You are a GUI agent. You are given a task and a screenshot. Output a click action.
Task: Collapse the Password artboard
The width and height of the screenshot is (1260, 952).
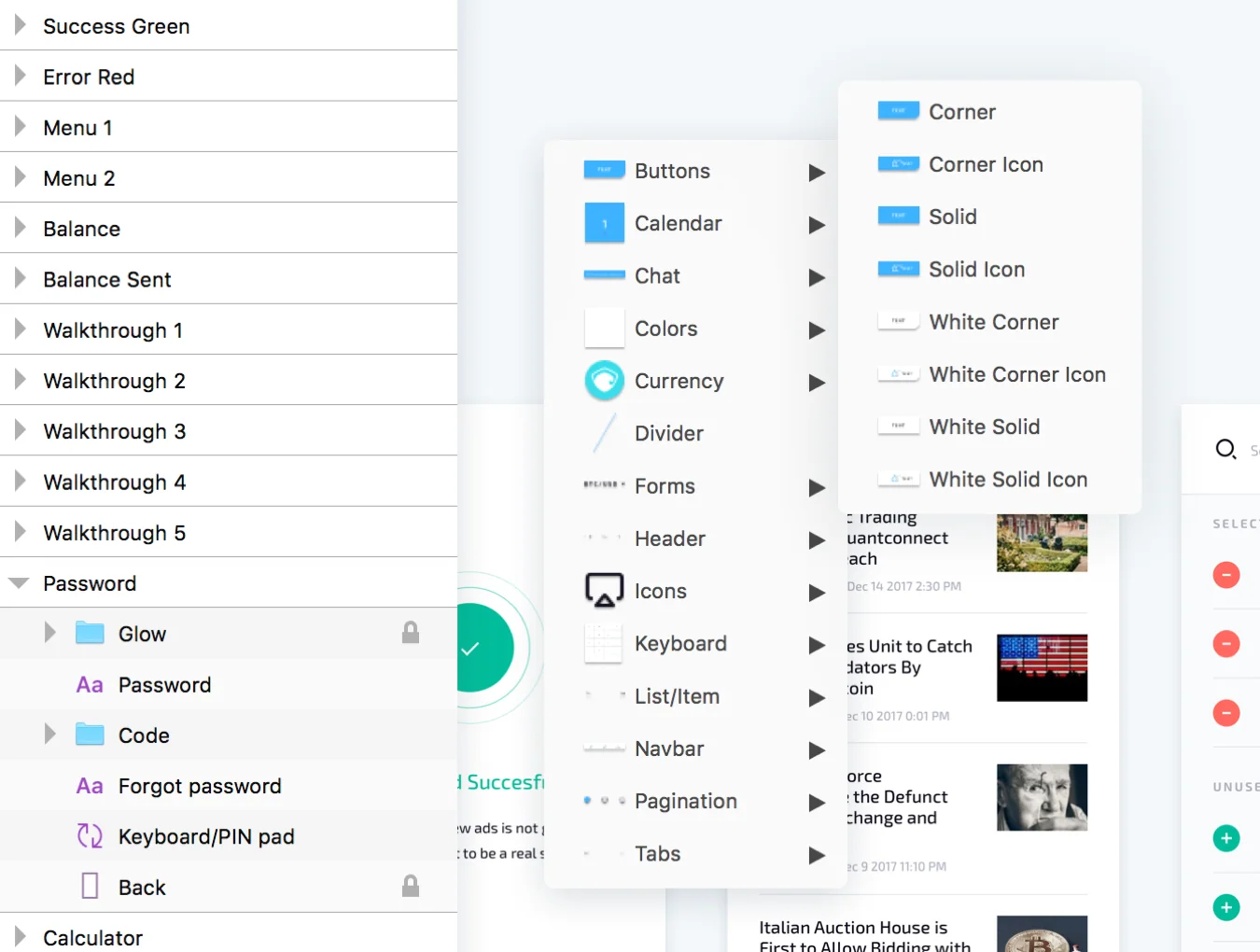19,582
